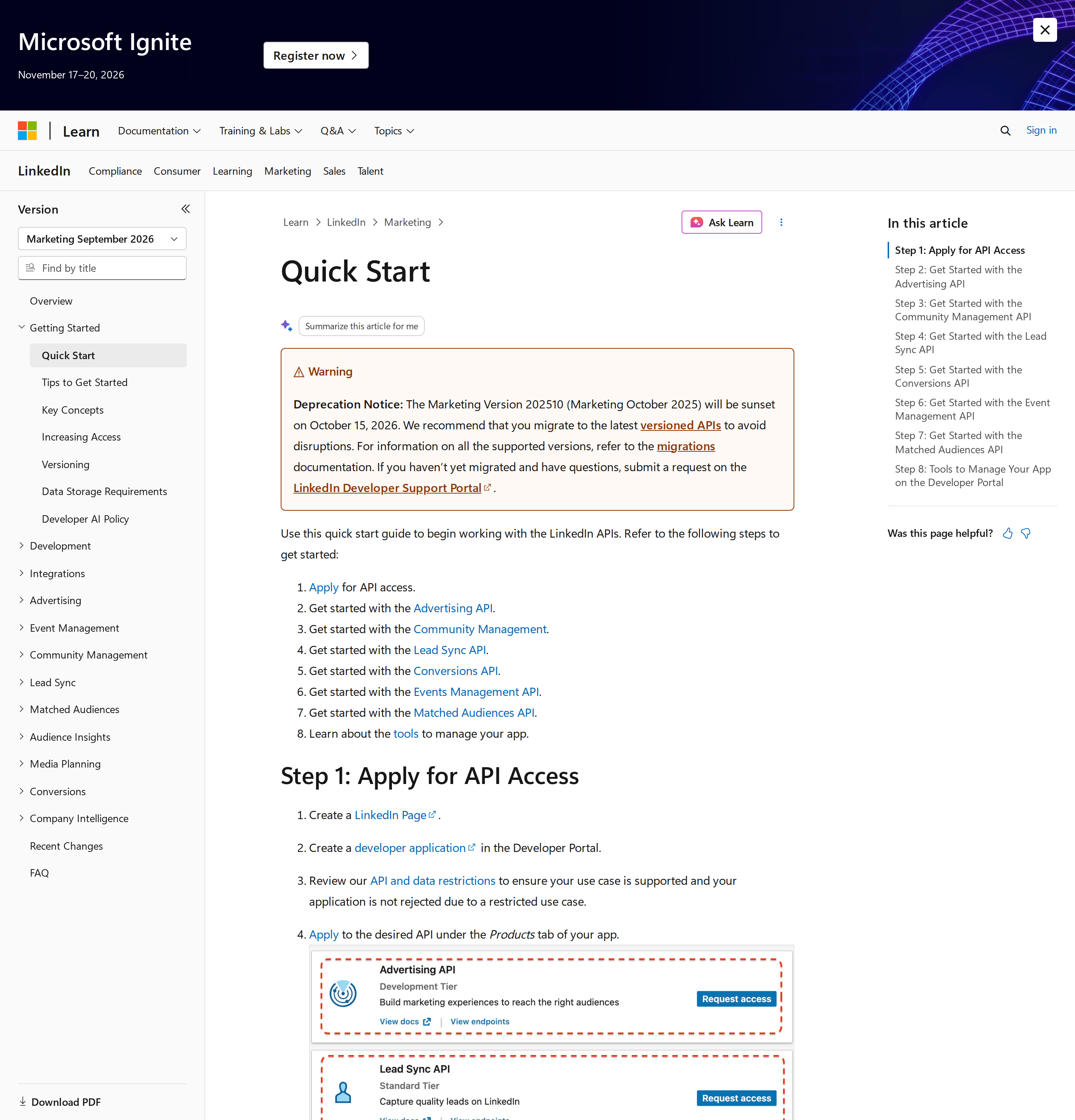The width and height of the screenshot is (1075, 1120).
Task: Click the three-dot more actions icon
Action: tap(781, 222)
